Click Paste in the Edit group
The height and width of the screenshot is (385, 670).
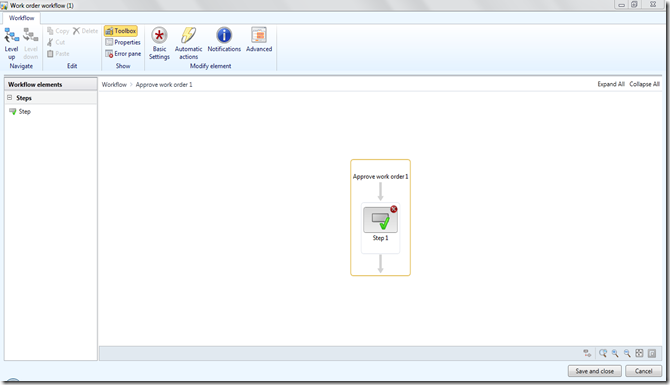(x=58, y=53)
